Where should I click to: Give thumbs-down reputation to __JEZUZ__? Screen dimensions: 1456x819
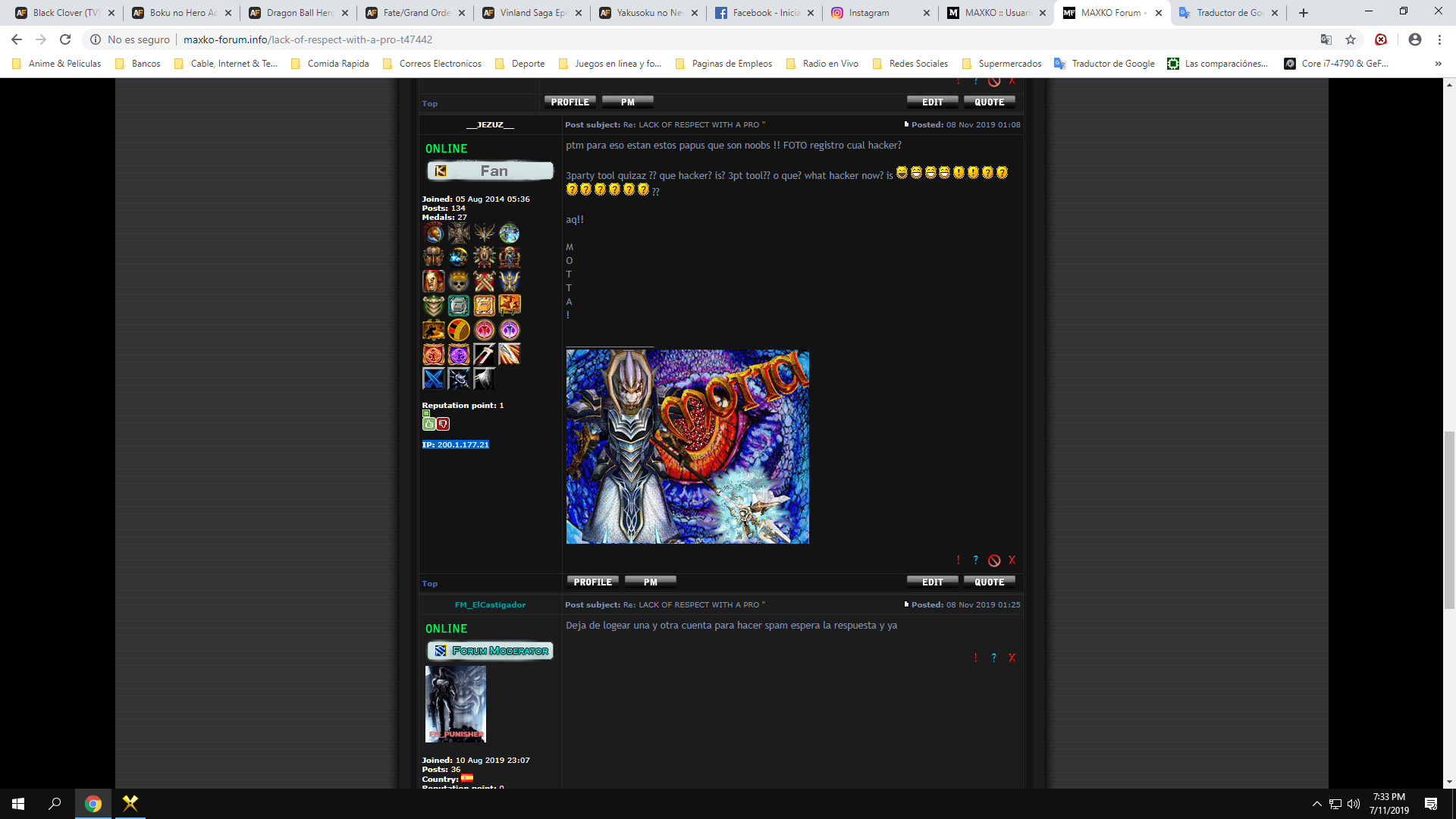pyautogui.click(x=443, y=425)
